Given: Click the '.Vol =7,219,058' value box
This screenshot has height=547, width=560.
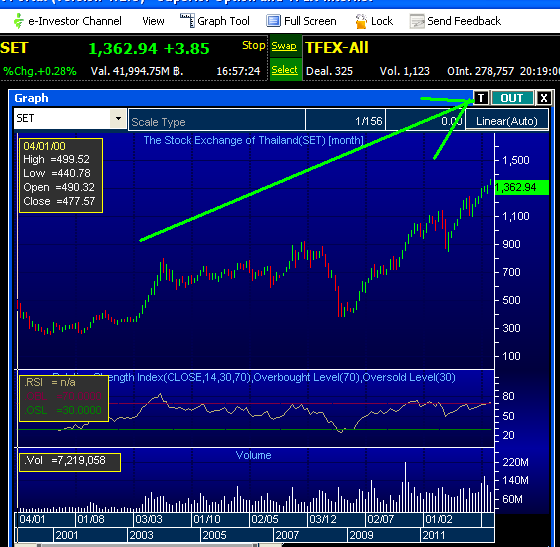Looking at the screenshot, I should [x=70, y=461].
